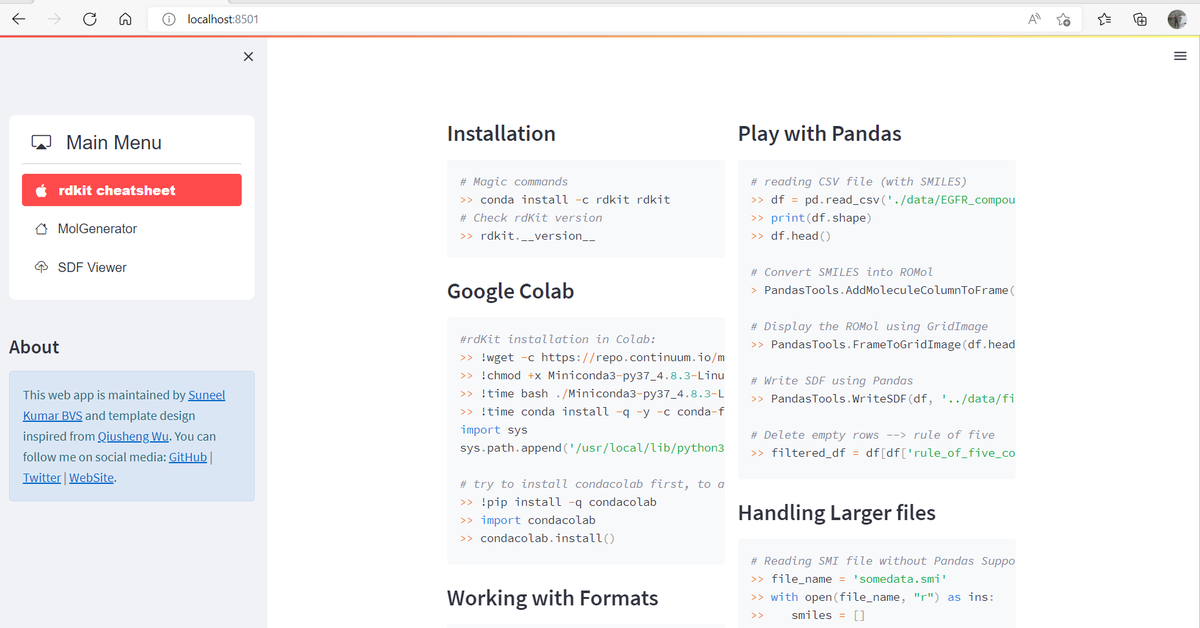This screenshot has height=628, width=1200.
Task: Reload the localhost page
Action: (89, 19)
